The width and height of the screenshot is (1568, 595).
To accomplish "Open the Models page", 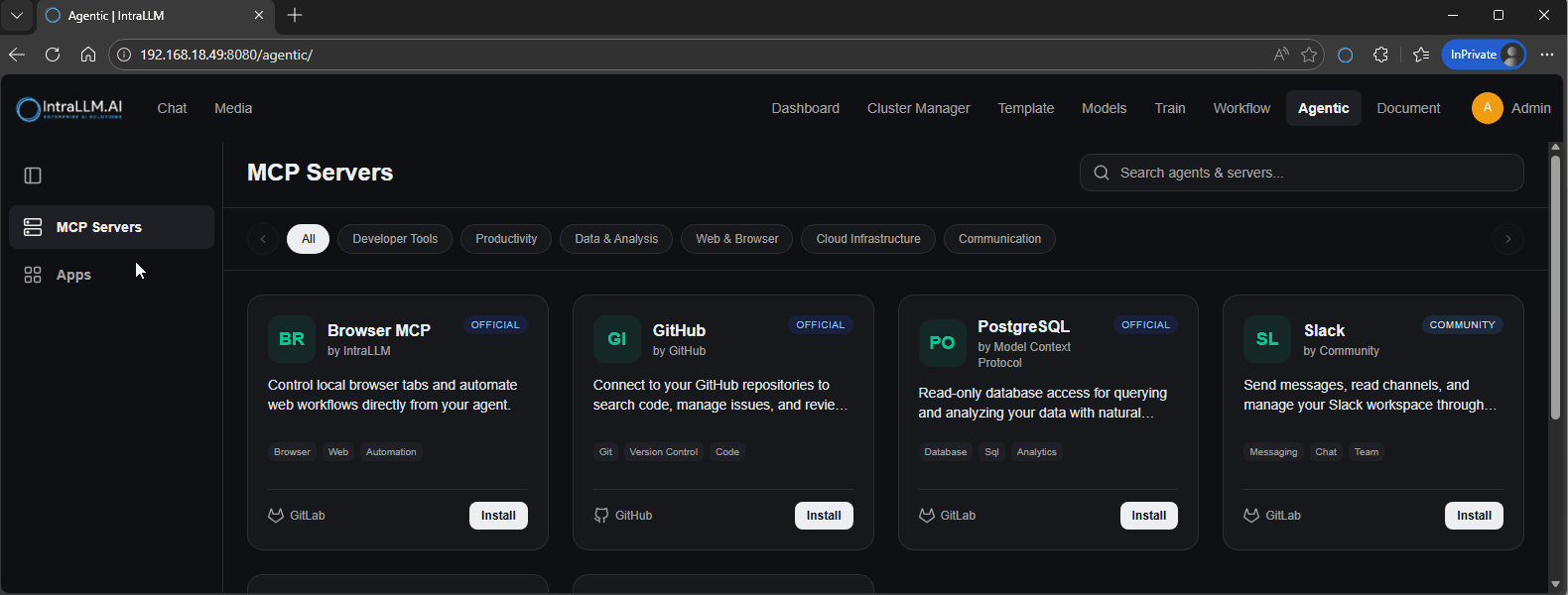I will click(x=1105, y=108).
